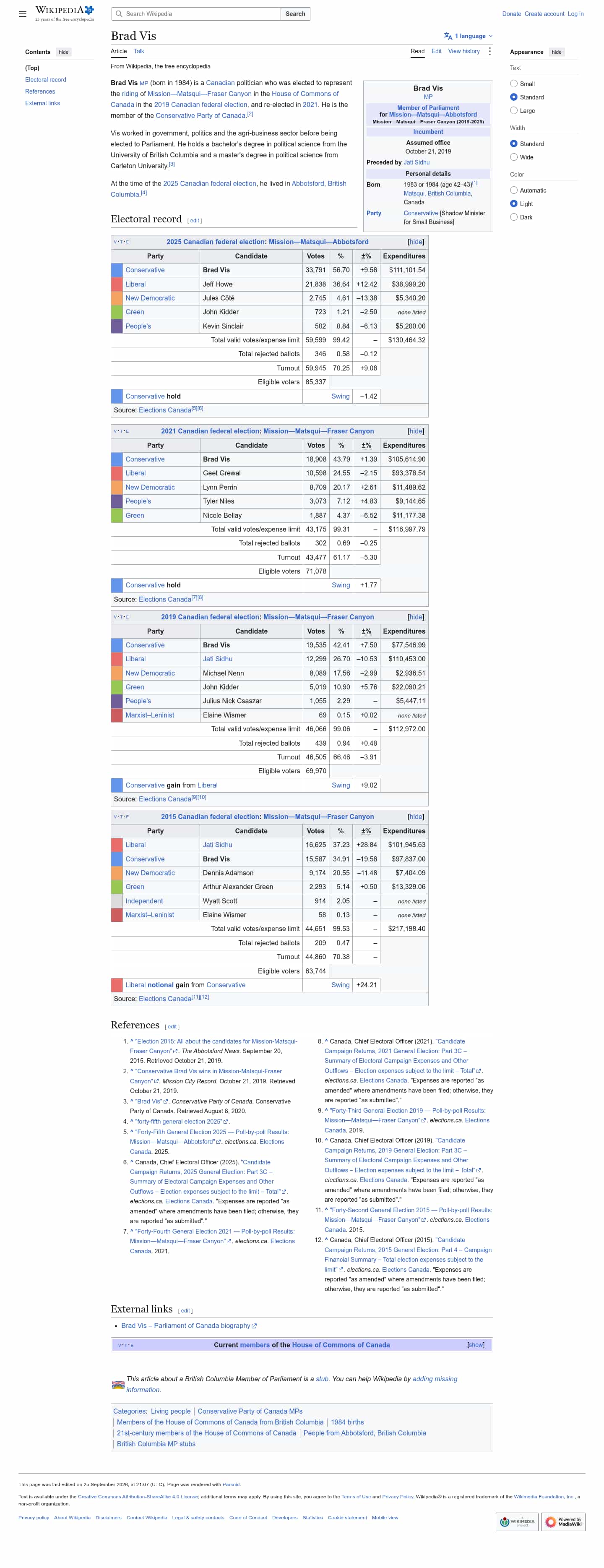Click the Search button

(296, 14)
